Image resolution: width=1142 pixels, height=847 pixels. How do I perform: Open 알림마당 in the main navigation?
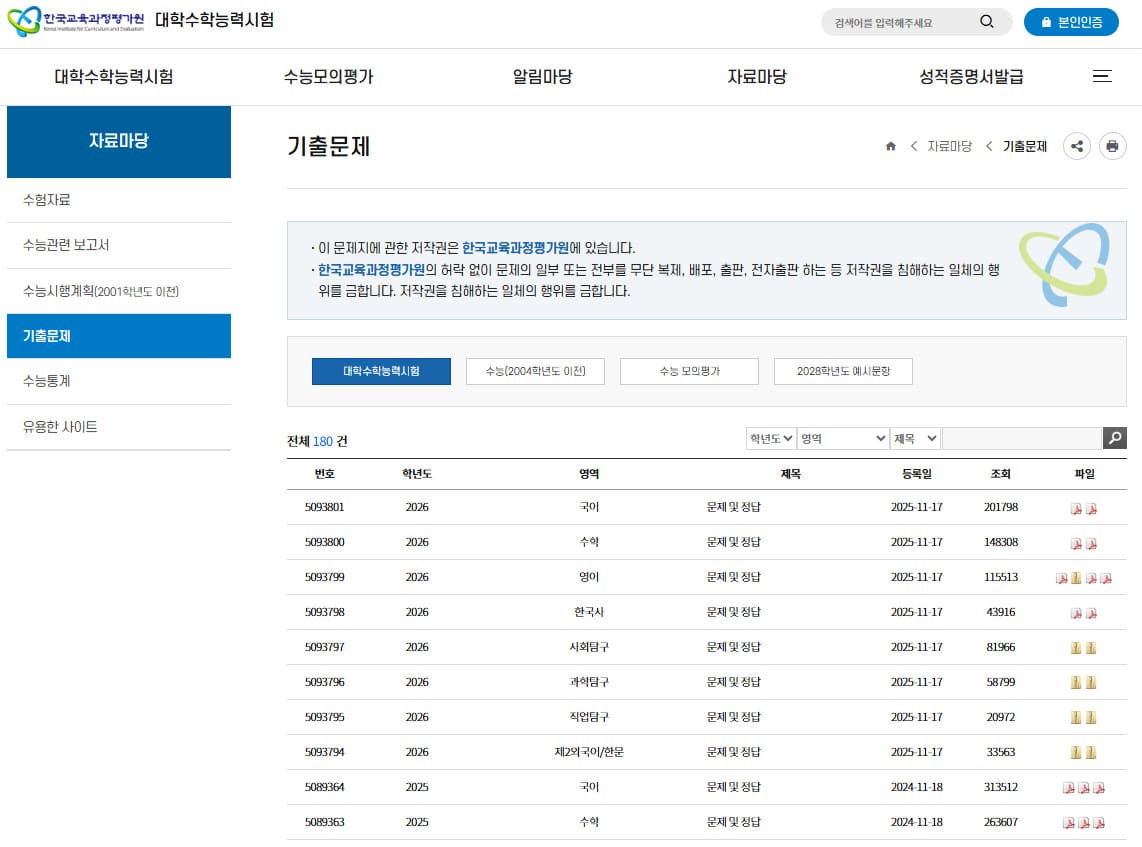543,76
